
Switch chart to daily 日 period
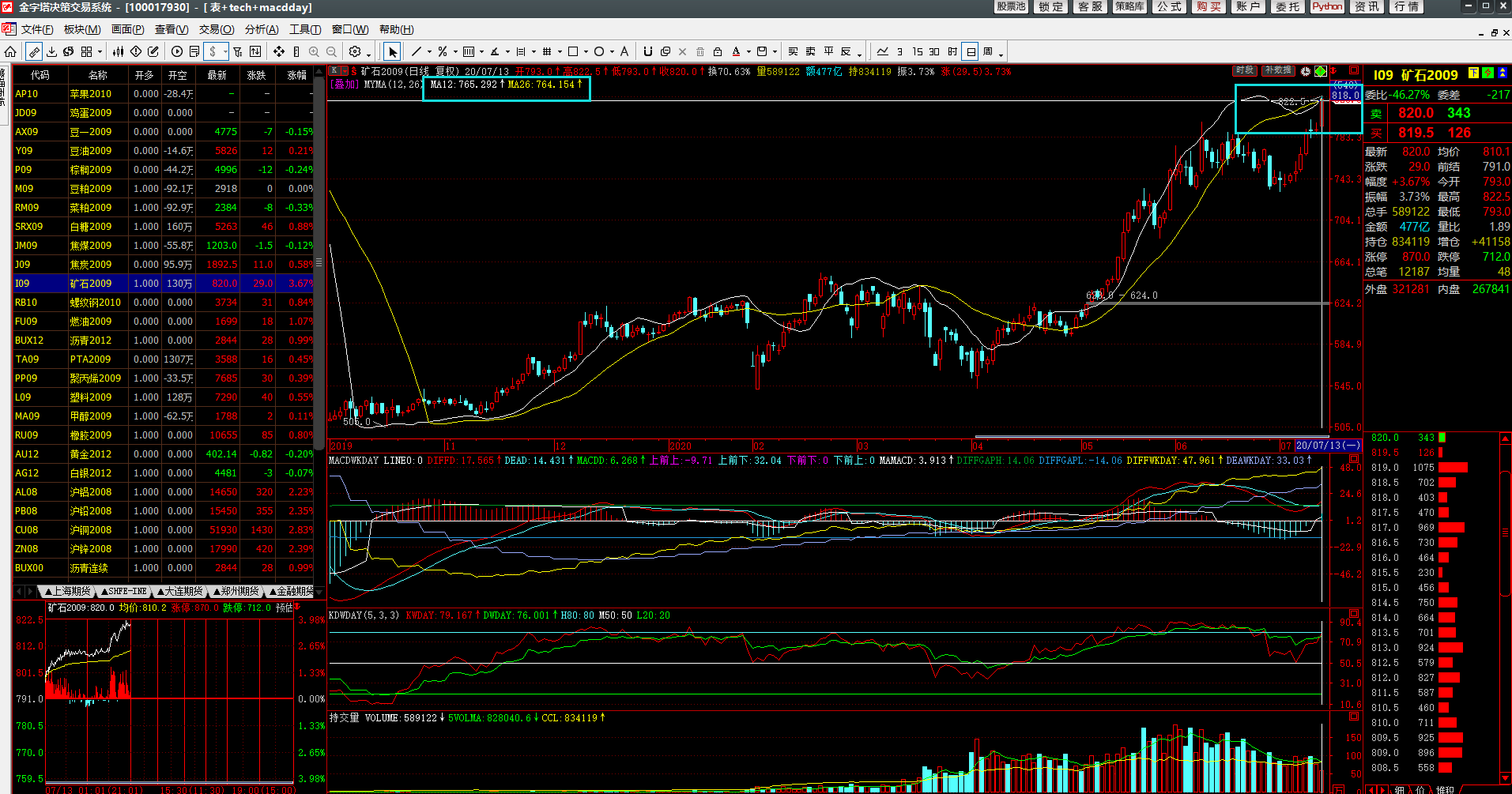(971, 51)
